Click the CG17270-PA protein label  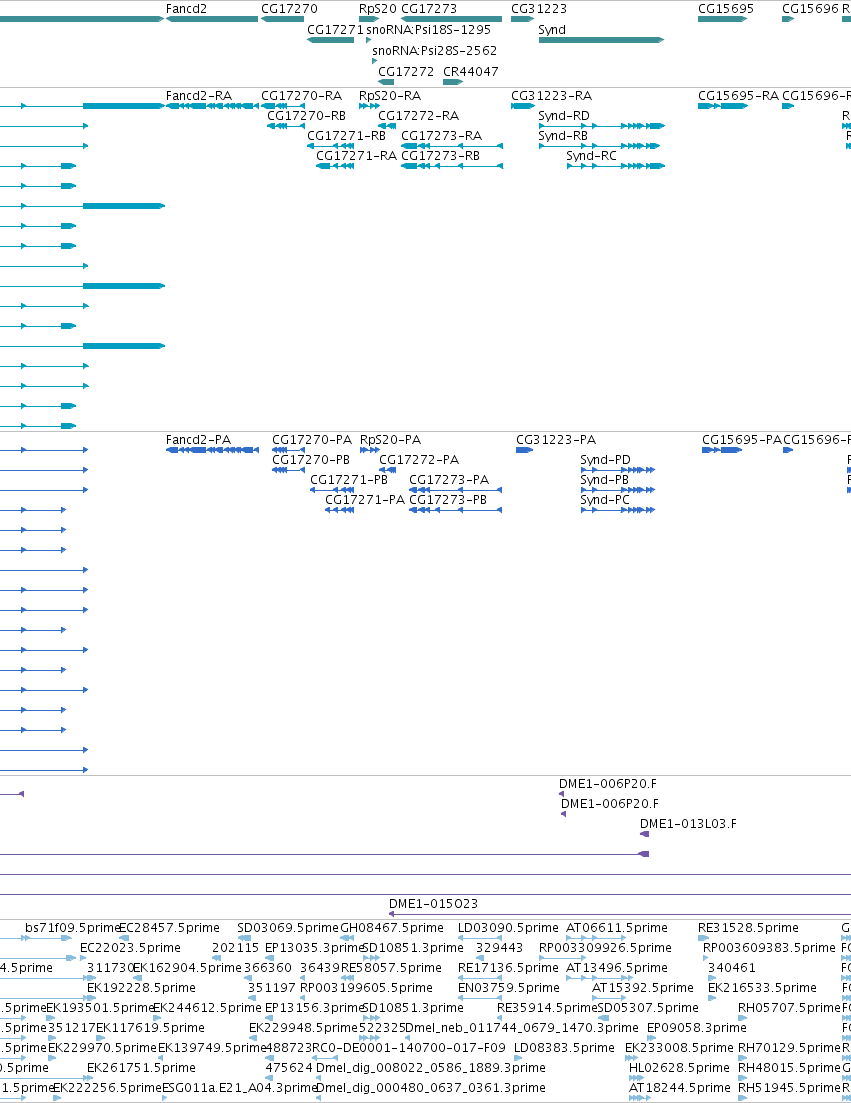click(x=312, y=440)
